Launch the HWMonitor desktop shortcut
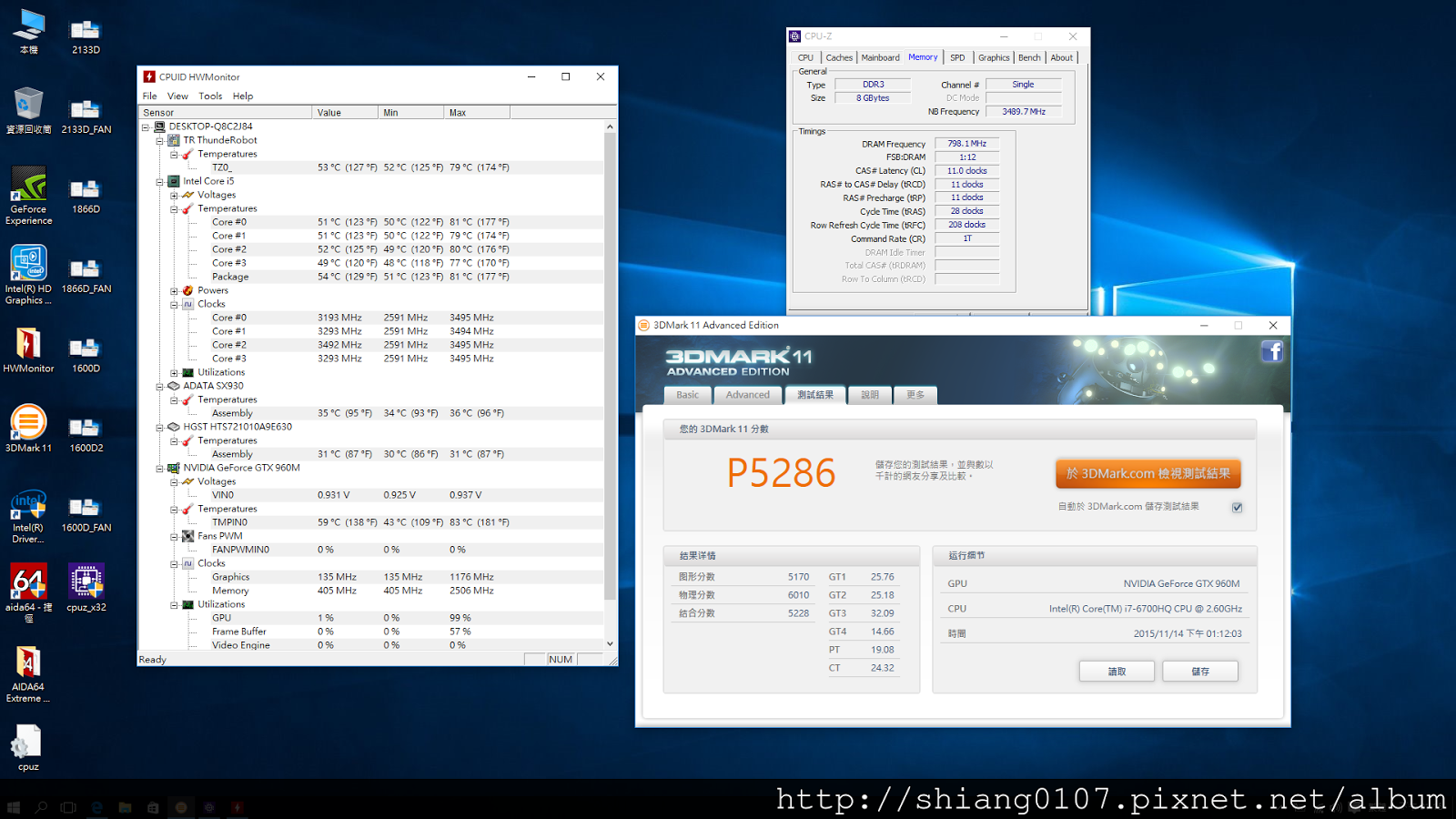Image resolution: width=1456 pixels, height=819 pixels. (28, 350)
